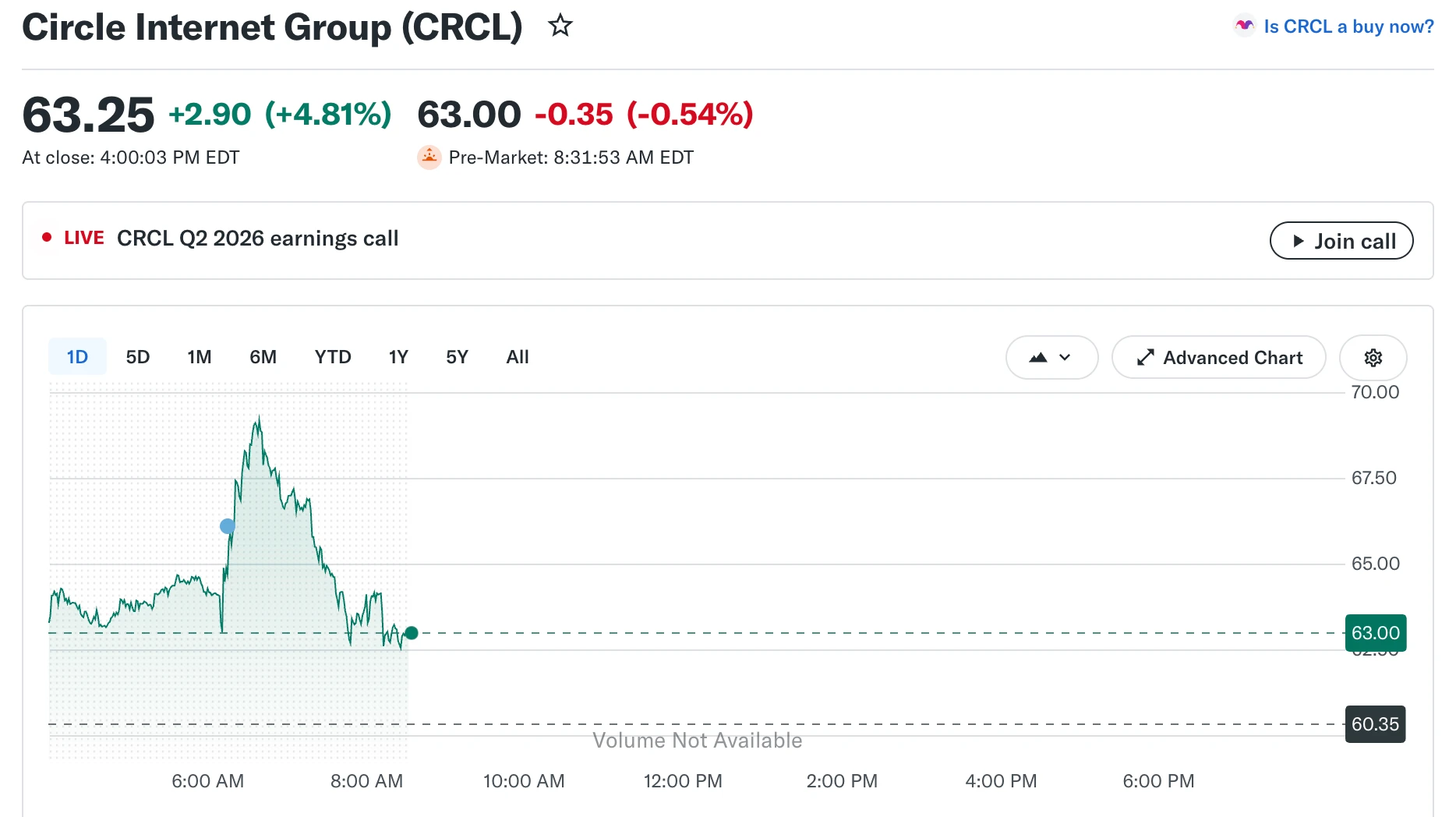The width and height of the screenshot is (1456, 817).
Task: Show All-time chart range
Action: pos(518,357)
